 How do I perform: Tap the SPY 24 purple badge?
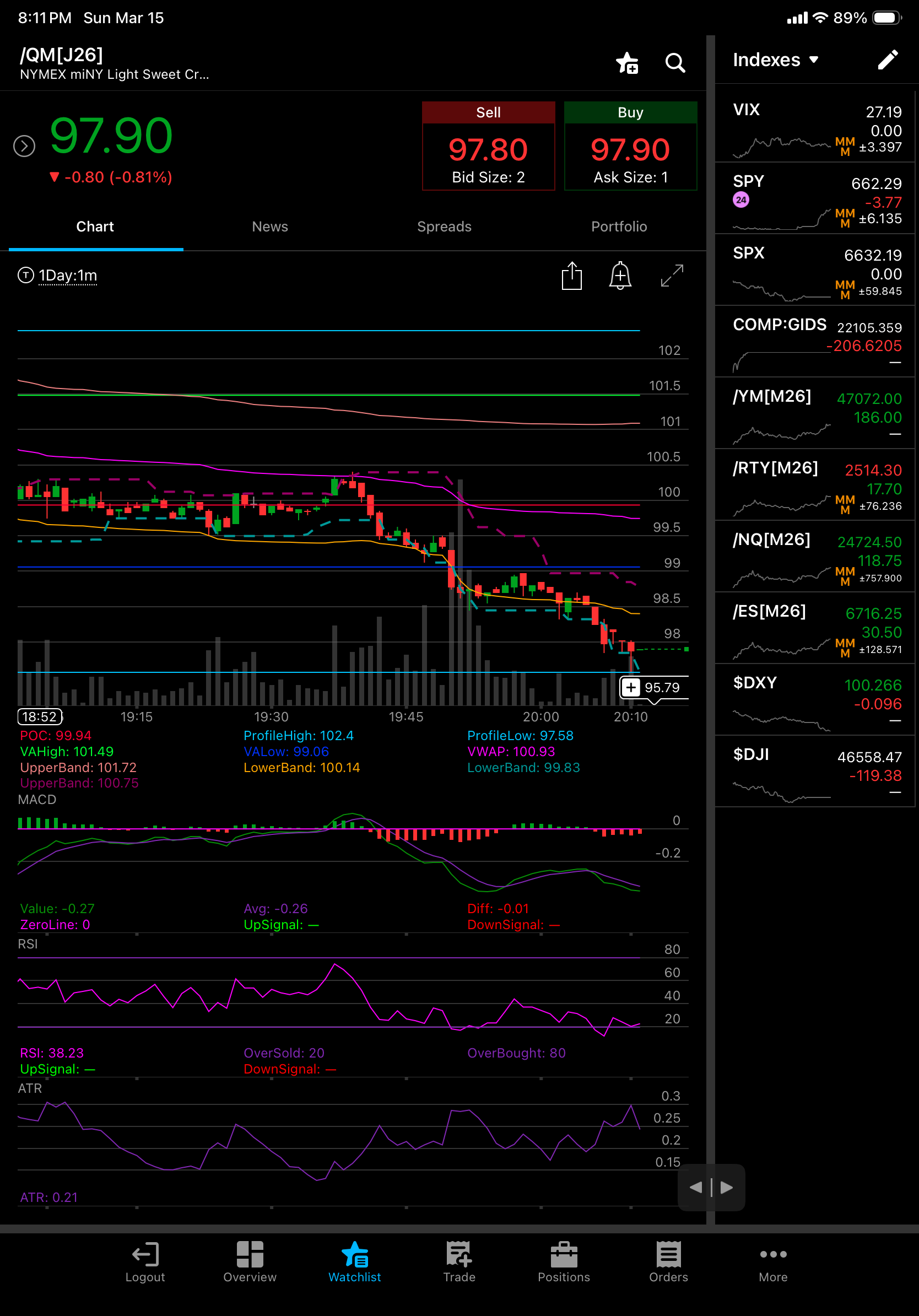tap(741, 200)
